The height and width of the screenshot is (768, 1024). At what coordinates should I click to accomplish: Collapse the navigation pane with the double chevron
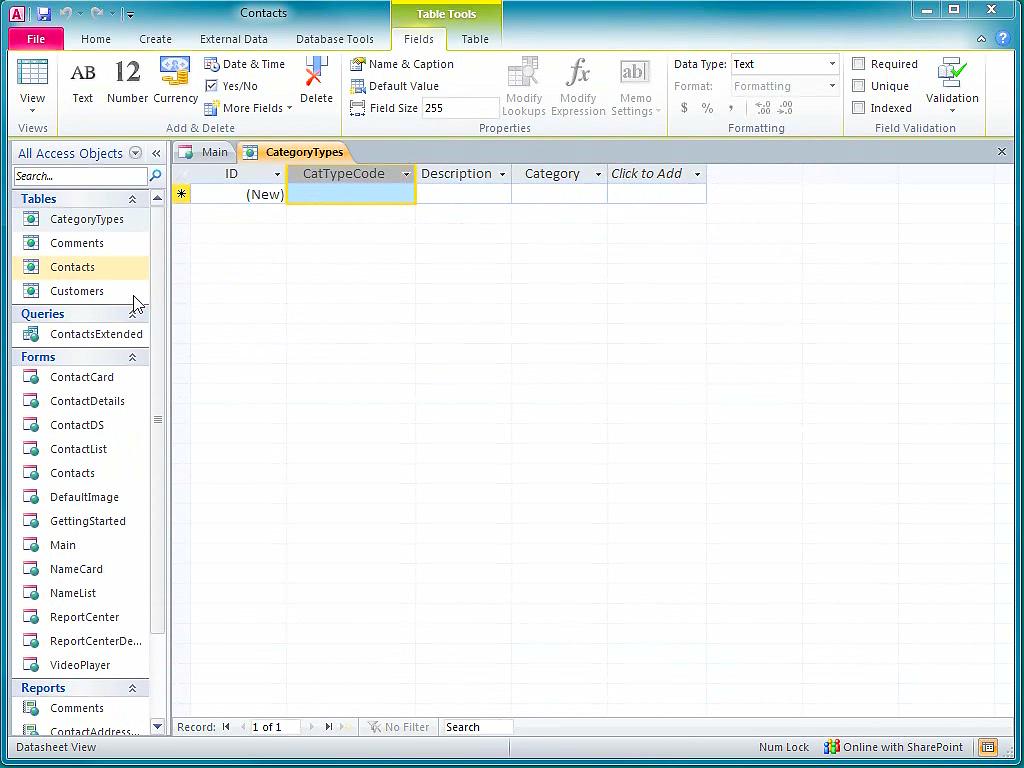point(156,153)
